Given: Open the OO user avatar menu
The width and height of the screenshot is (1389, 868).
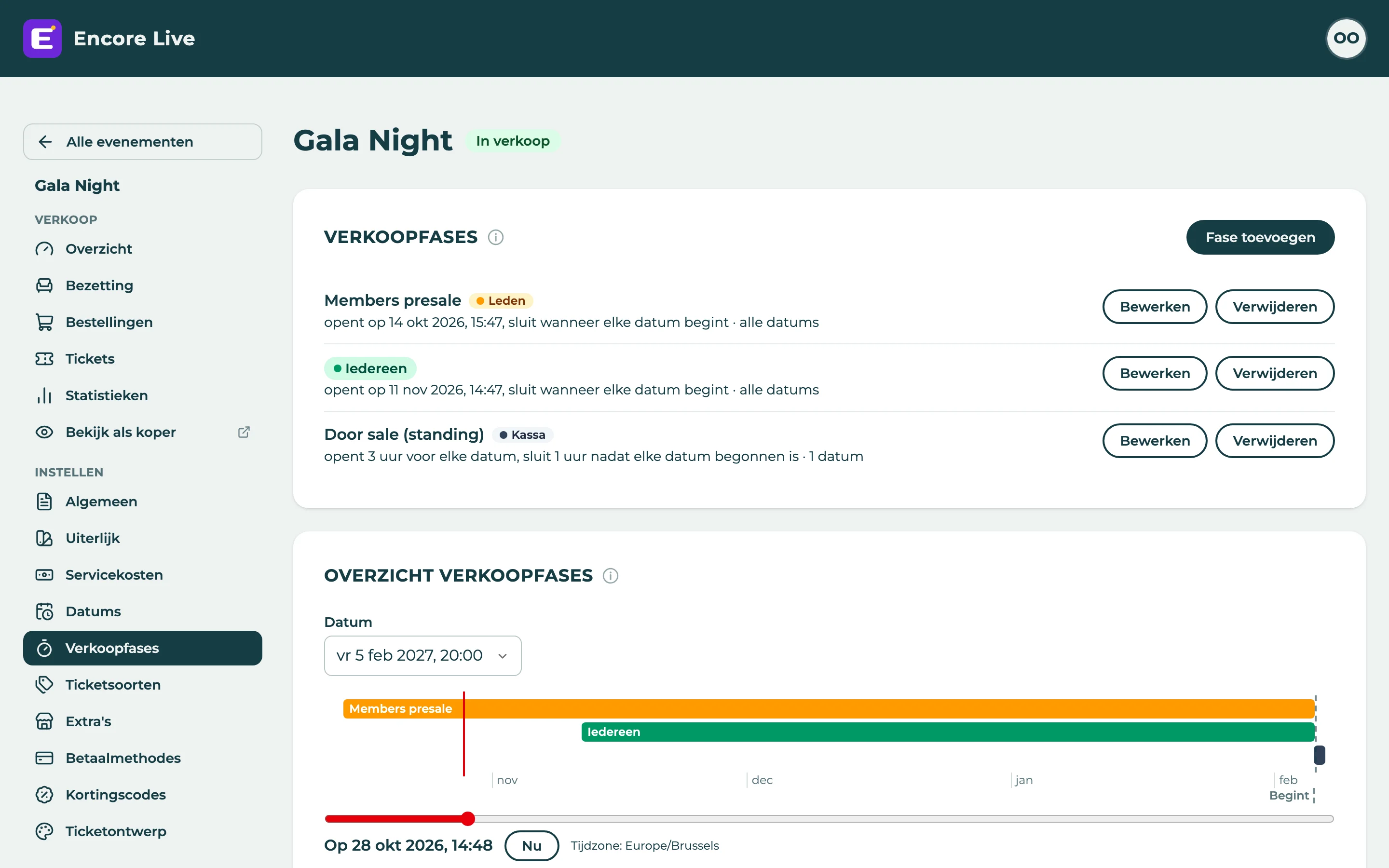Looking at the screenshot, I should (x=1346, y=39).
